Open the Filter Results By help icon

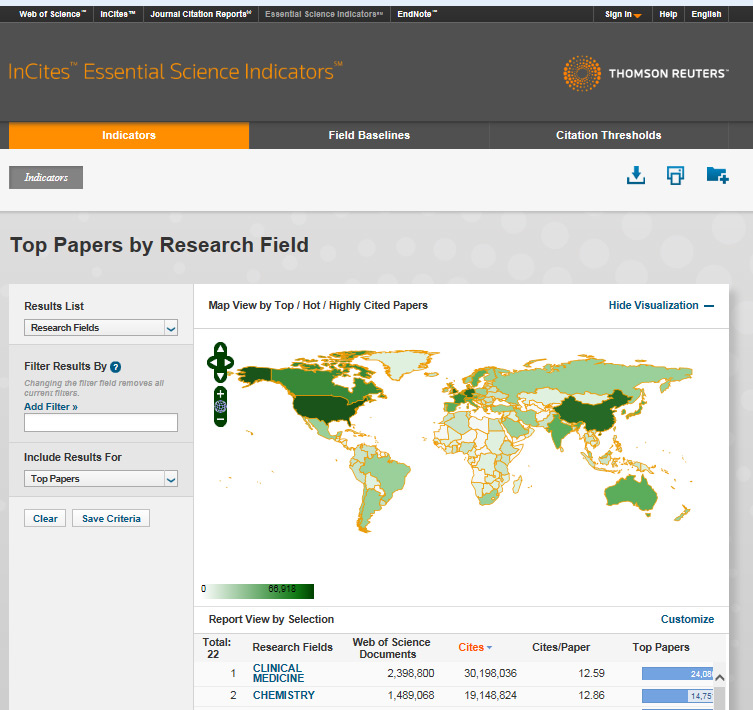[115, 367]
